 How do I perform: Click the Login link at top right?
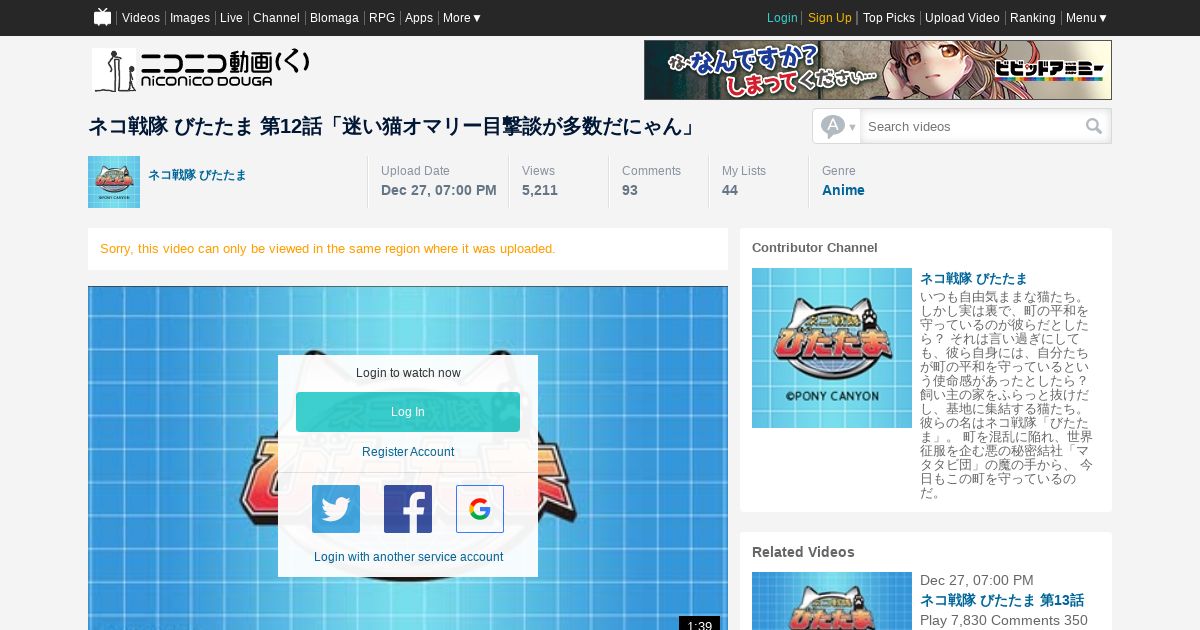coord(782,18)
